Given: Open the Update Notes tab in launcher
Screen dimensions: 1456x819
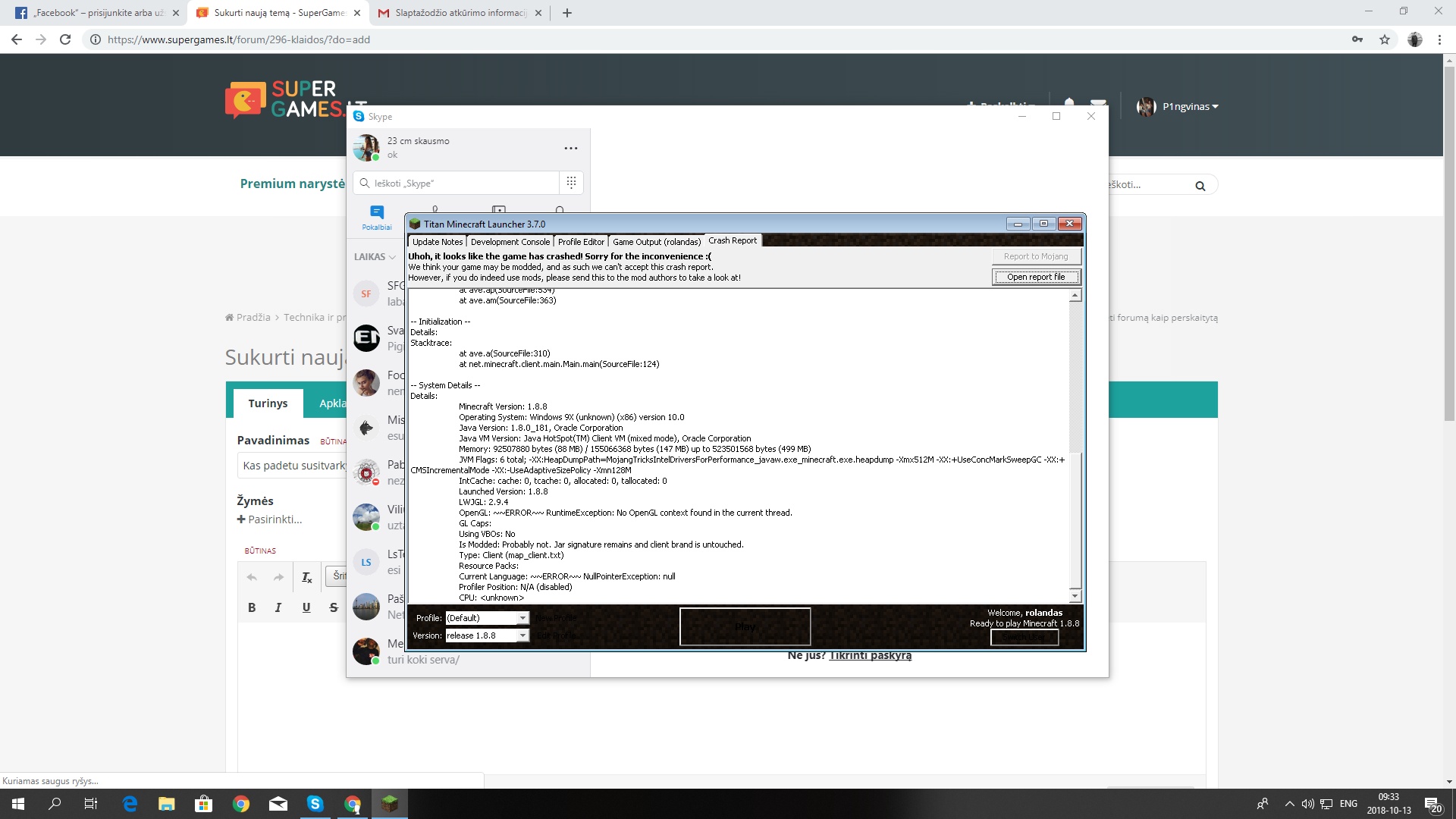Looking at the screenshot, I should click(438, 241).
